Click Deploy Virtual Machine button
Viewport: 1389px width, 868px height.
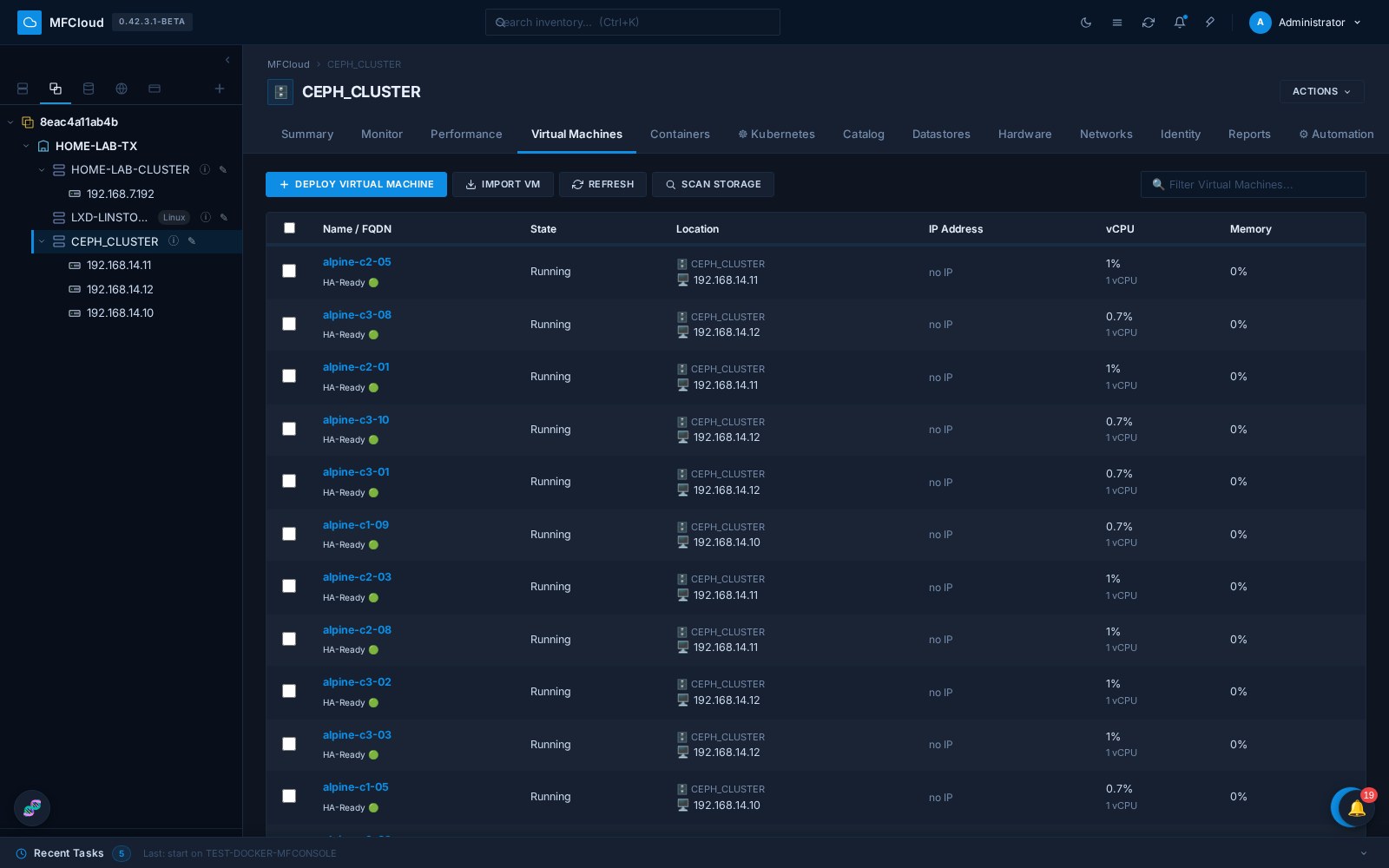point(356,184)
